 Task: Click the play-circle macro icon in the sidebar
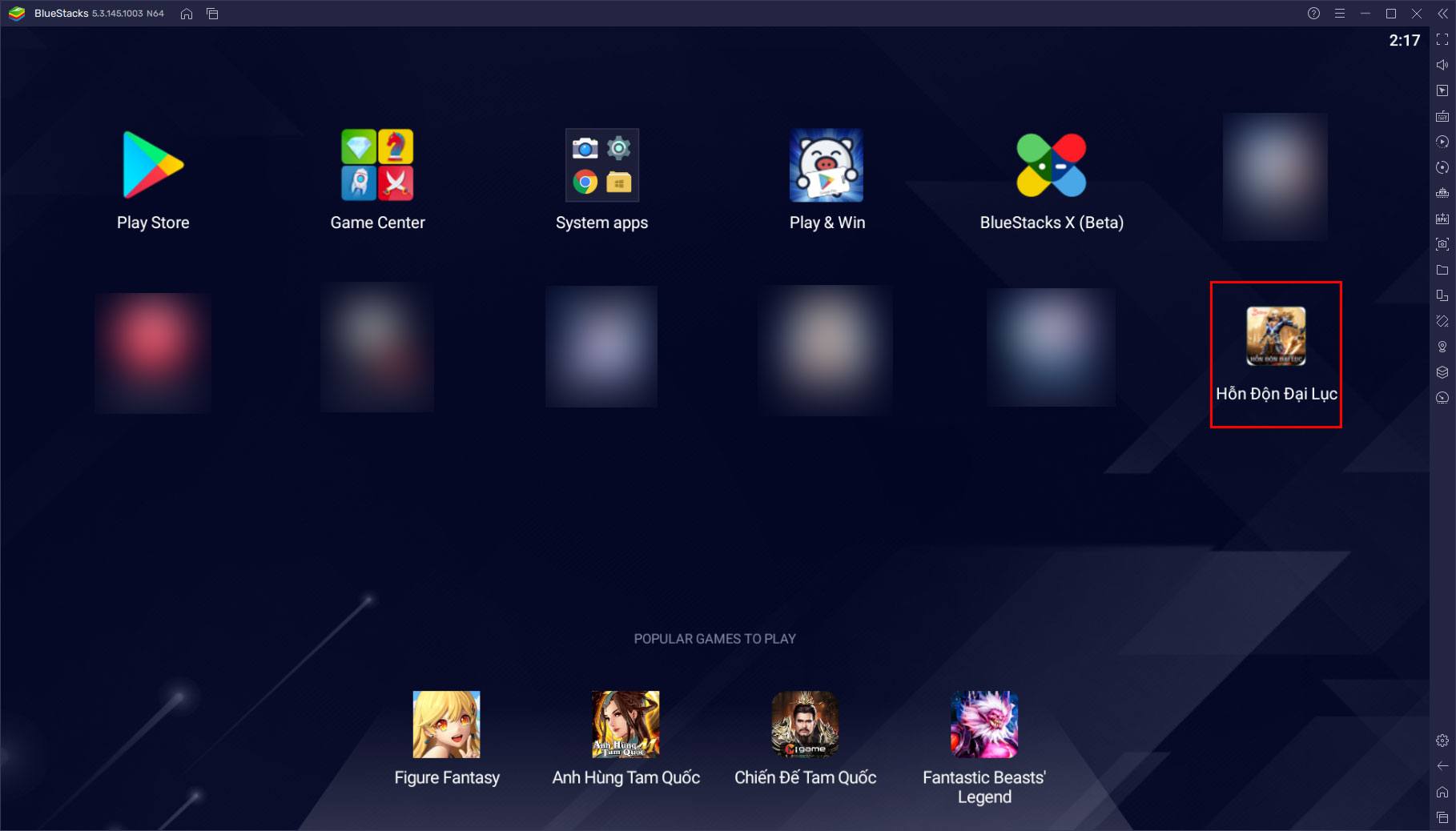click(x=1442, y=142)
